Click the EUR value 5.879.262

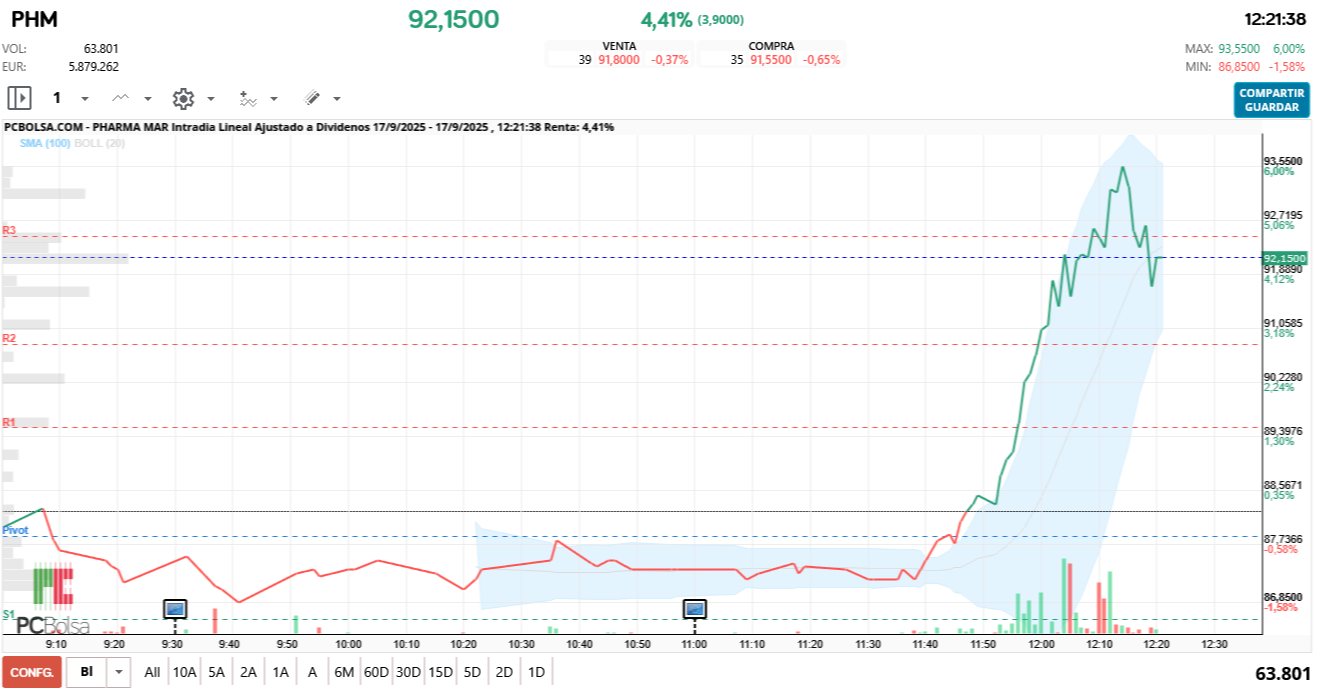tap(93, 66)
